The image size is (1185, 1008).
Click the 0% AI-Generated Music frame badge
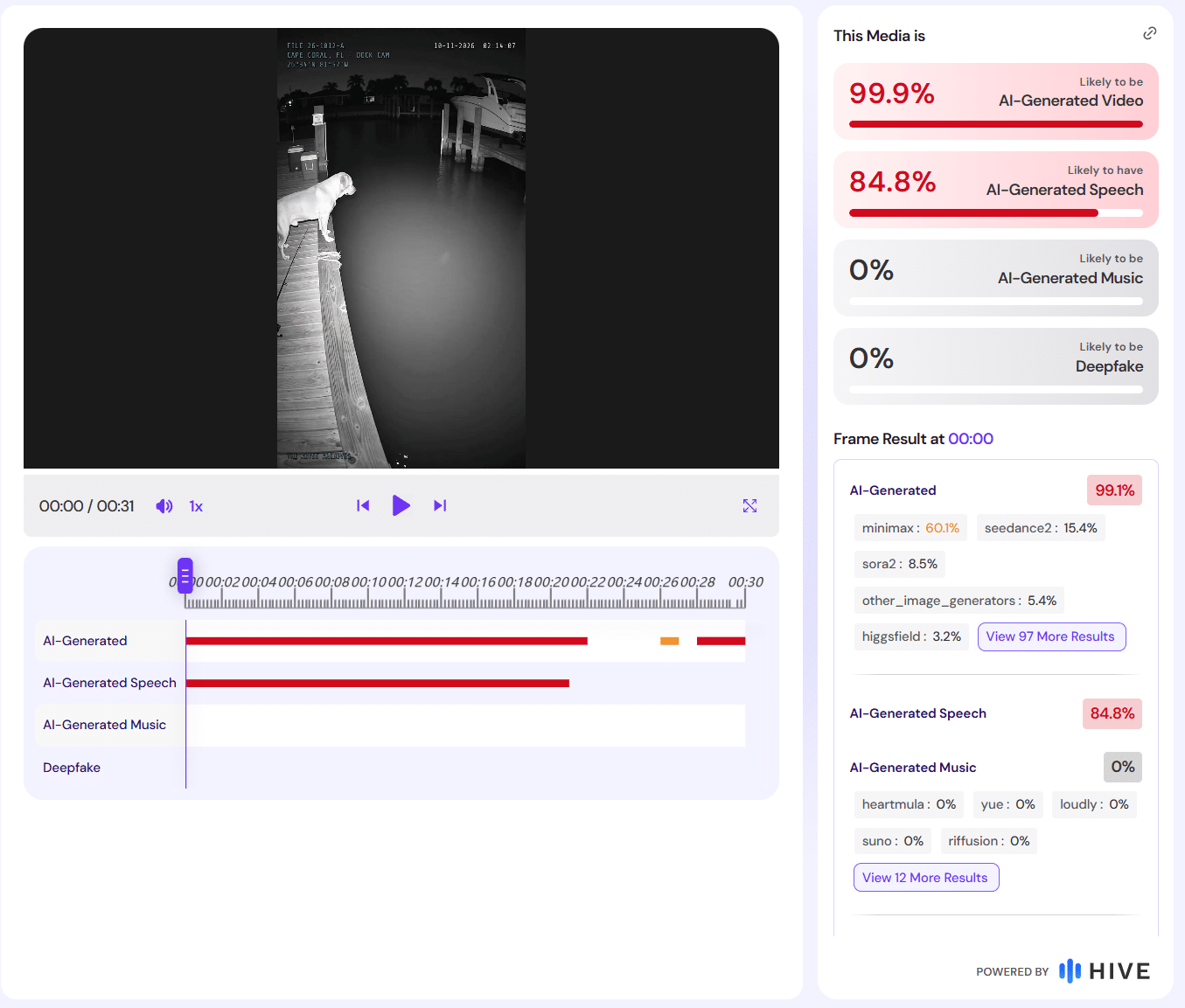point(1123,767)
